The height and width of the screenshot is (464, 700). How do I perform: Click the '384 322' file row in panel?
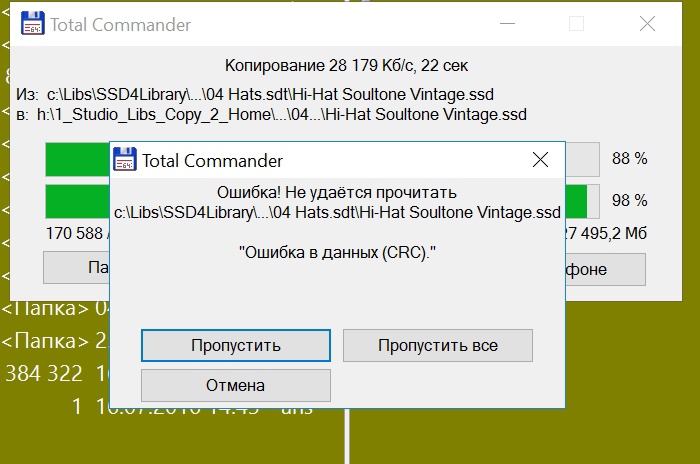pyautogui.click(x=56, y=374)
